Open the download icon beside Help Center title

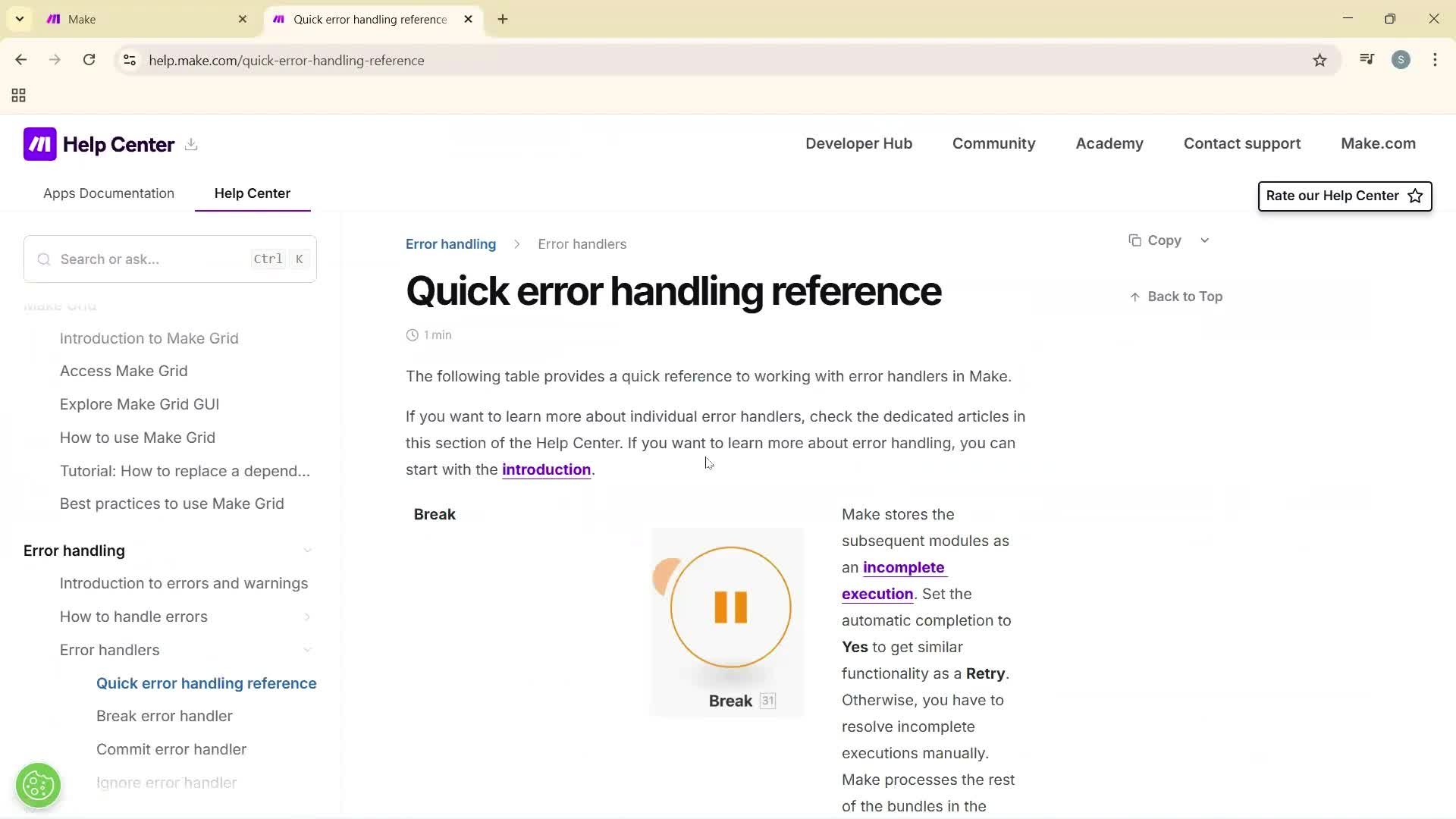(x=191, y=145)
